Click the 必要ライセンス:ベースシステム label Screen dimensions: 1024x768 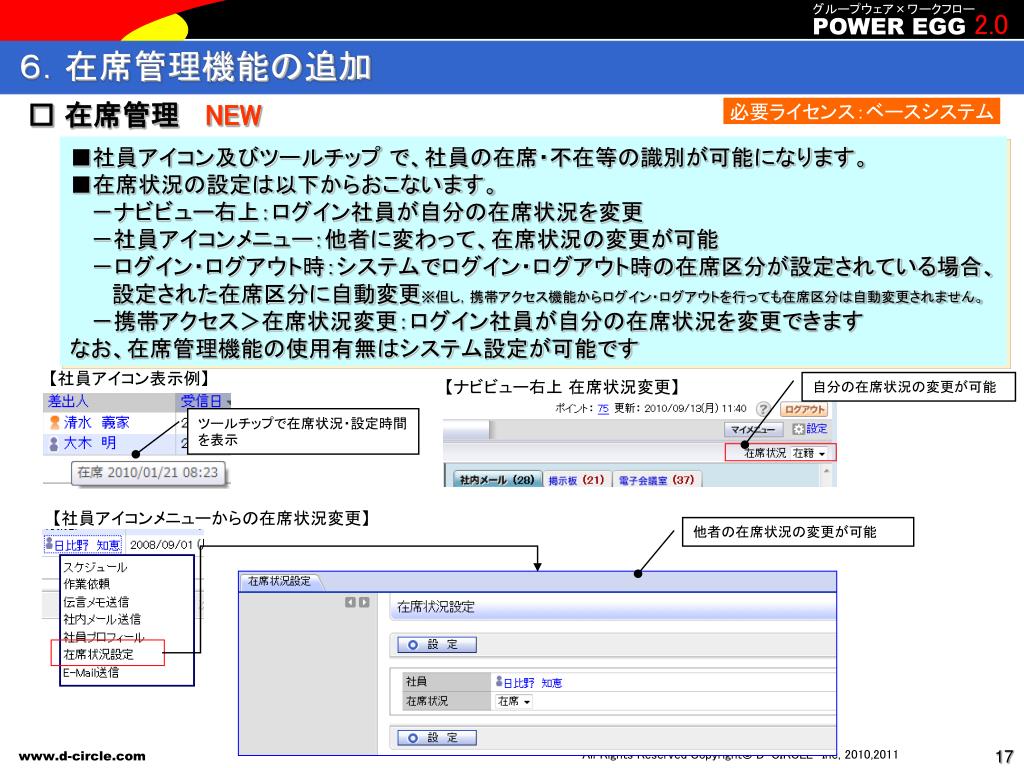pyautogui.click(x=861, y=111)
